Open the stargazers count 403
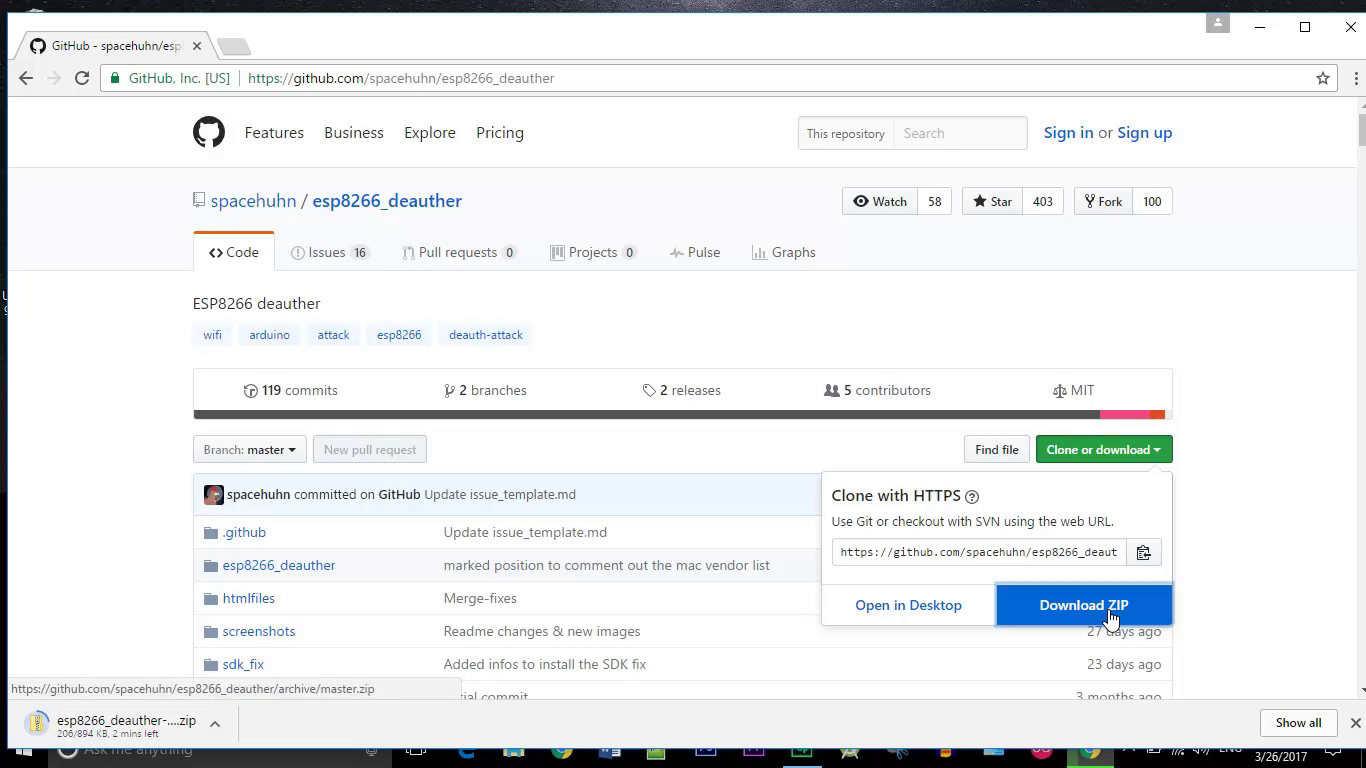Screen dimensions: 1366x768 [x=1043, y=201]
